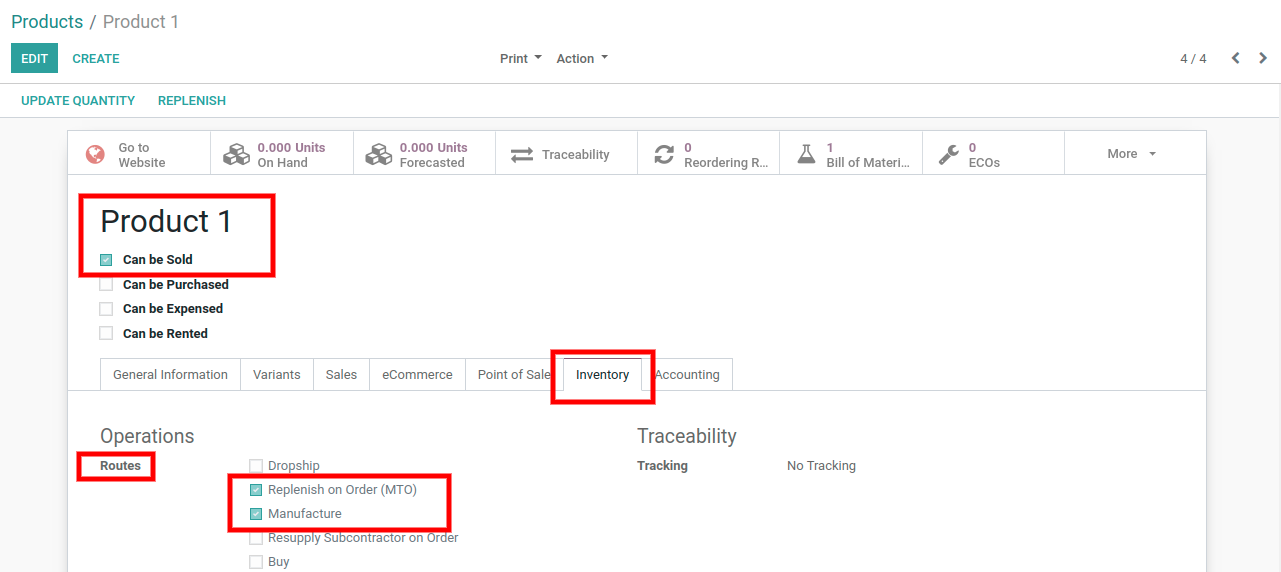This screenshot has height=572, width=1281.
Task: Click the Reordering Rules refresh icon
Action: (x=664, y=155)
